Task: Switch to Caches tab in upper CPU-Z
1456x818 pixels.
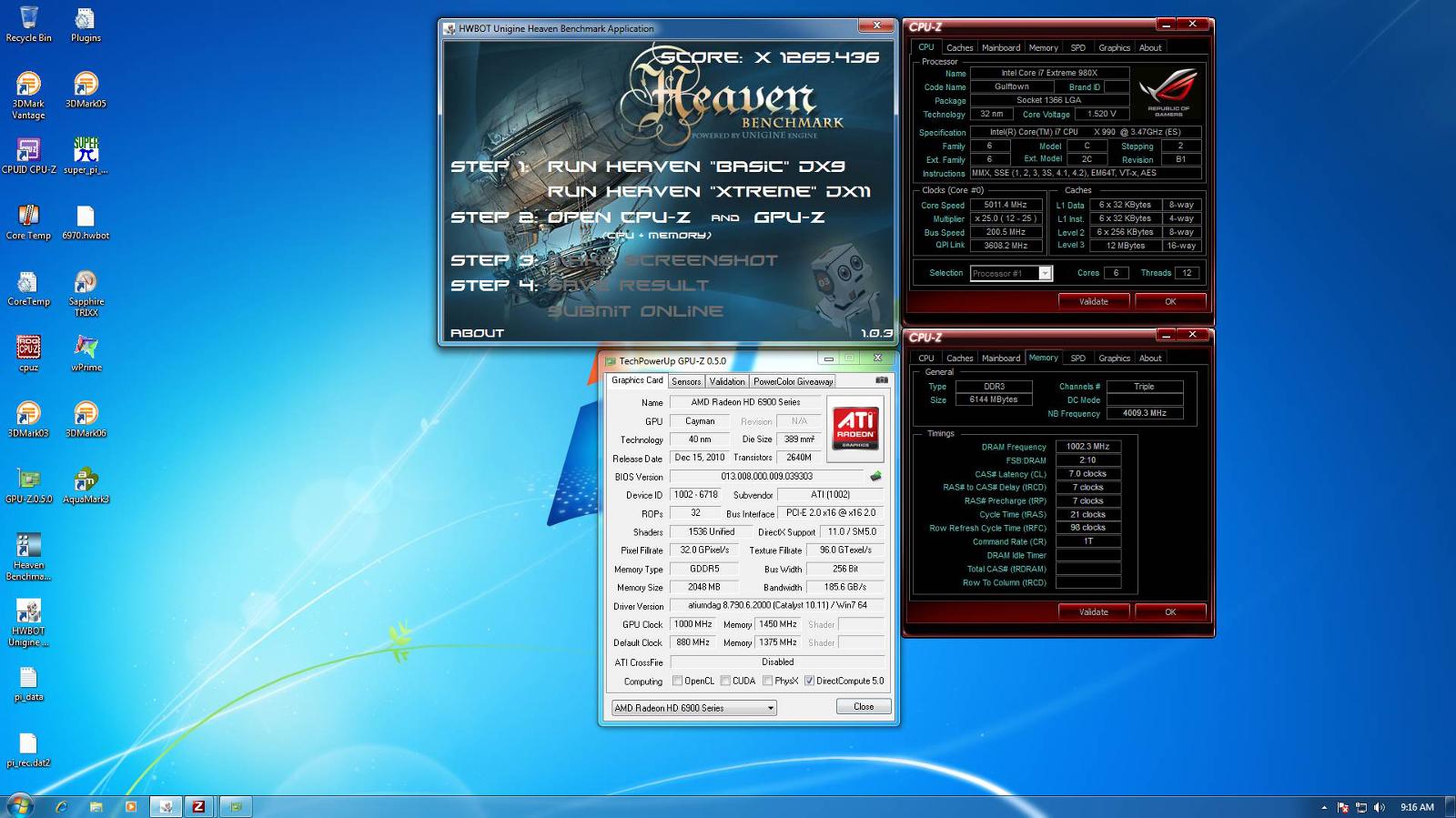Action: (x=959, y=47)
